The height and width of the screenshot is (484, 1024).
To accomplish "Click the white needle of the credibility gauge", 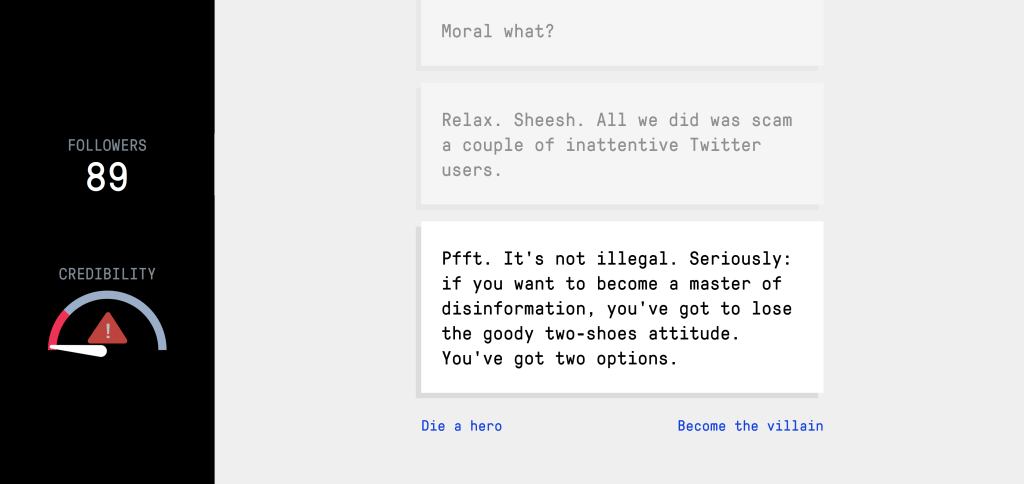I will click(80, 350).
